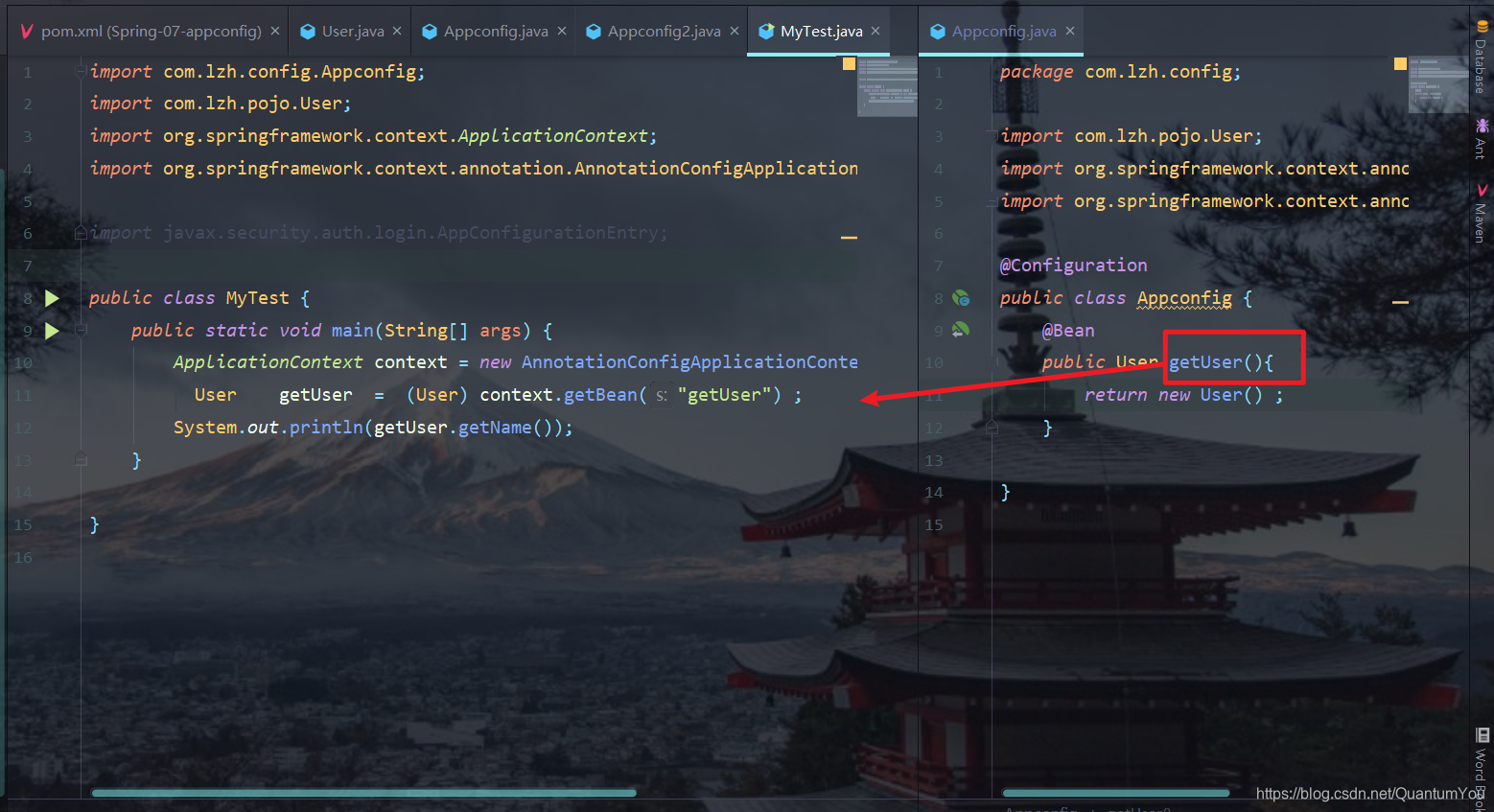1494x812 pixels.
Task: Open the Maven tool window
Action: pos(1482,213)
